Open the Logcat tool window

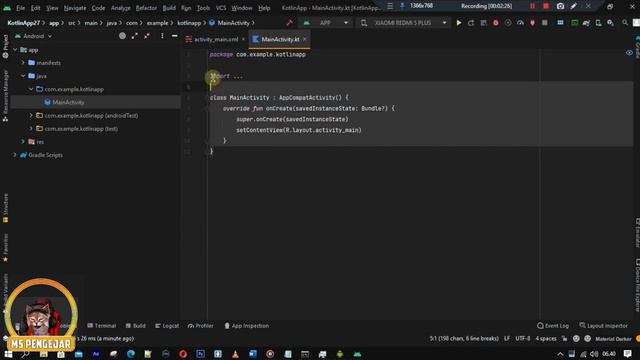(167, 326)
